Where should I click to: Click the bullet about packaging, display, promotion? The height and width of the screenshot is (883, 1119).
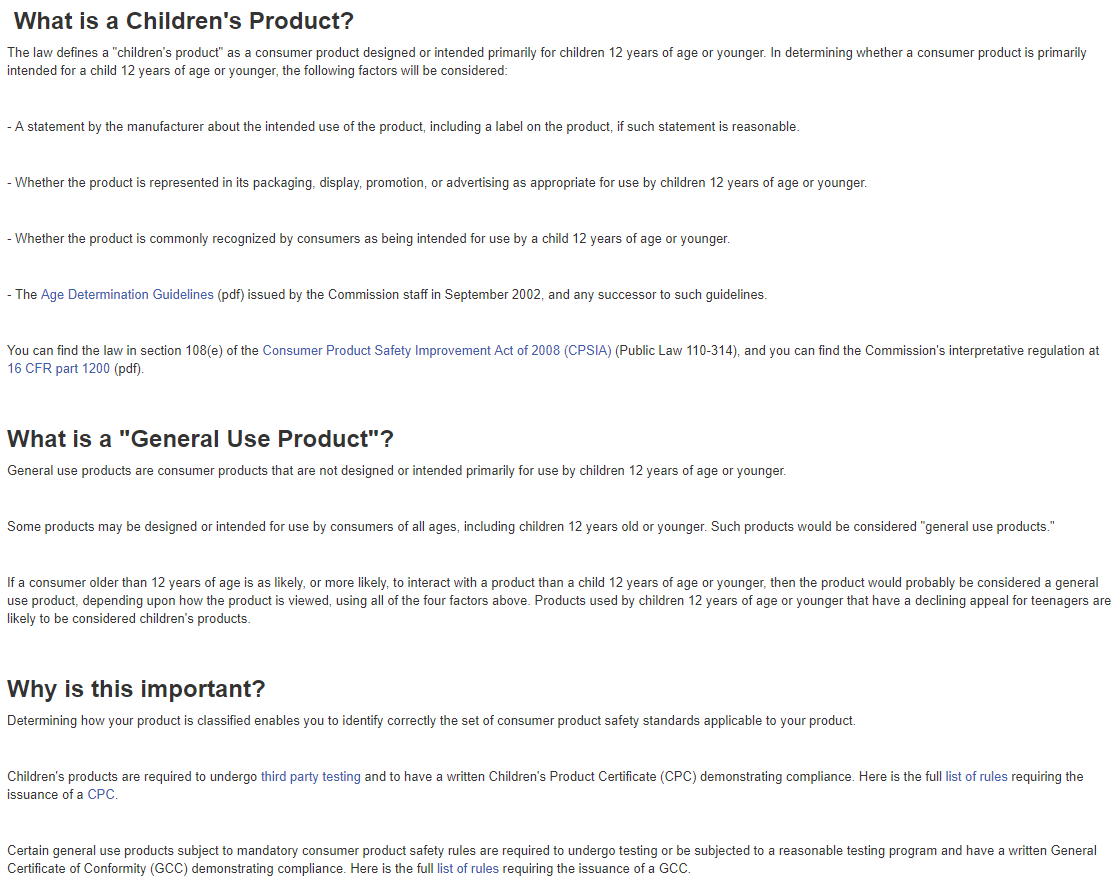click(x=437, y=183)
